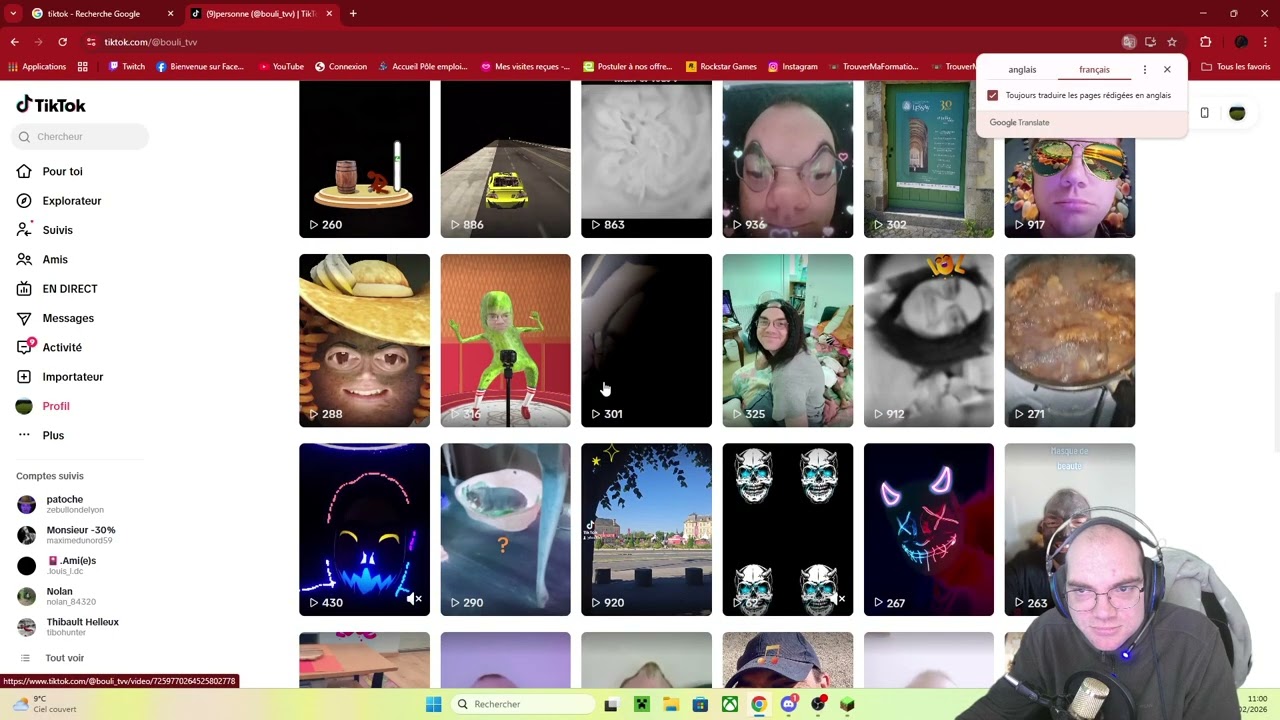This screenshot has height=720, width=1280.
Task: Untick always translate English pages checkbox
Action: [x=992, y=95]
